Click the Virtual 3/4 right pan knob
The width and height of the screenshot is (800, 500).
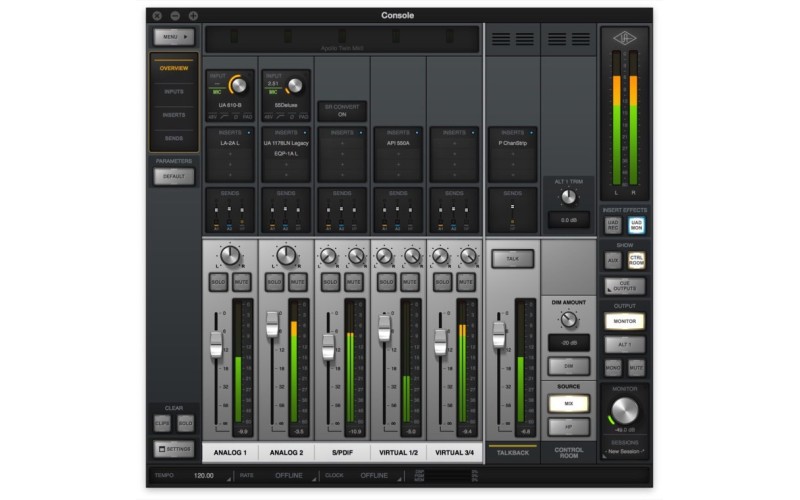pos(468,256)
